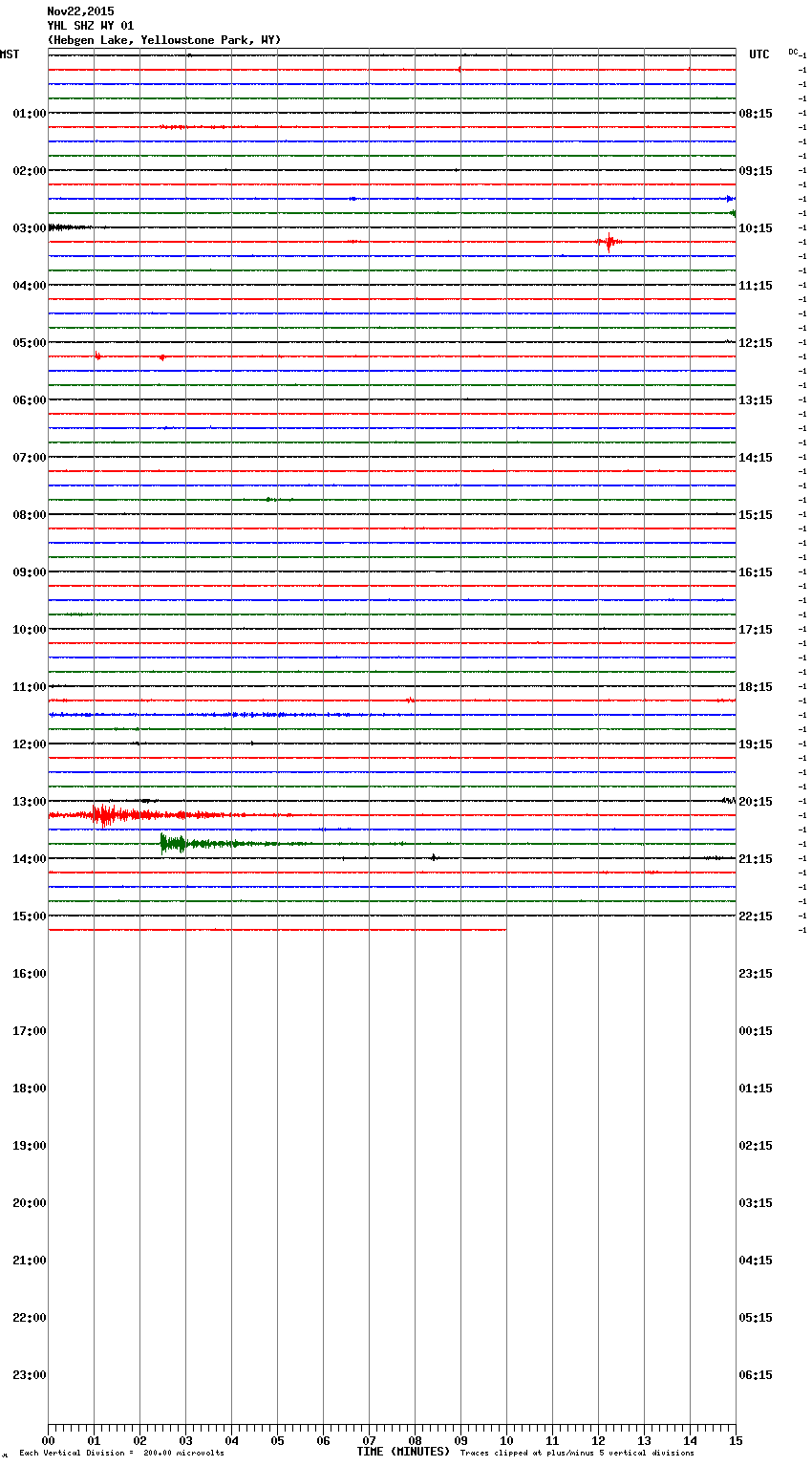Click the "22:15" UTC time label

coord(756,916)
